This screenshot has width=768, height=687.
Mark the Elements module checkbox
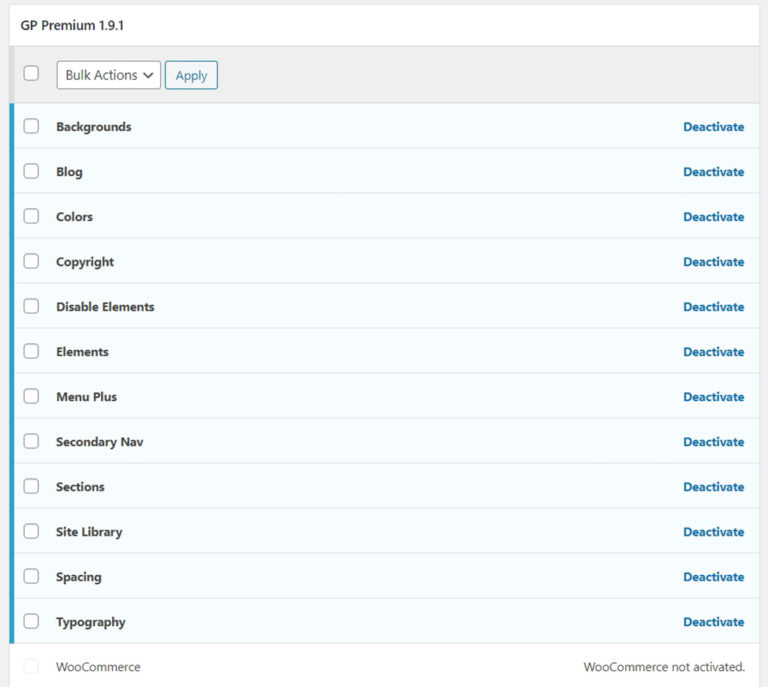(x=31, y=352)
